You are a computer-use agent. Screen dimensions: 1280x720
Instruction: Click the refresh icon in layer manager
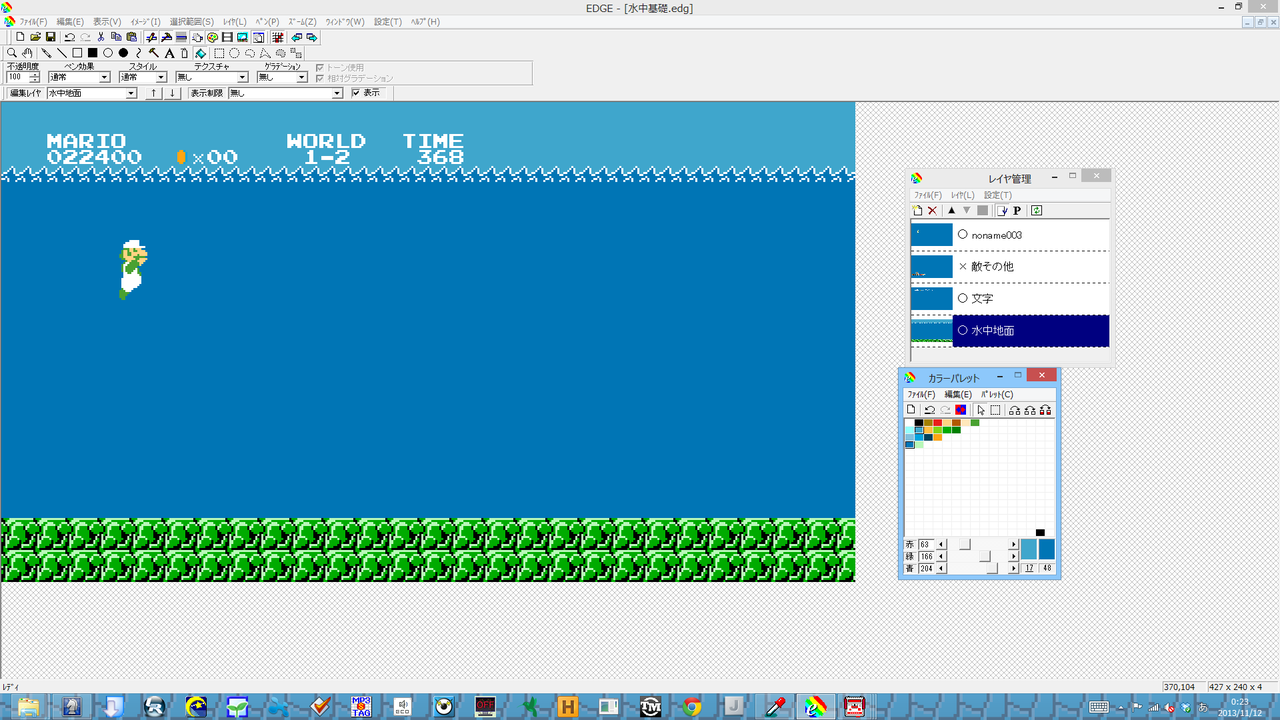tap(1037, 210)
